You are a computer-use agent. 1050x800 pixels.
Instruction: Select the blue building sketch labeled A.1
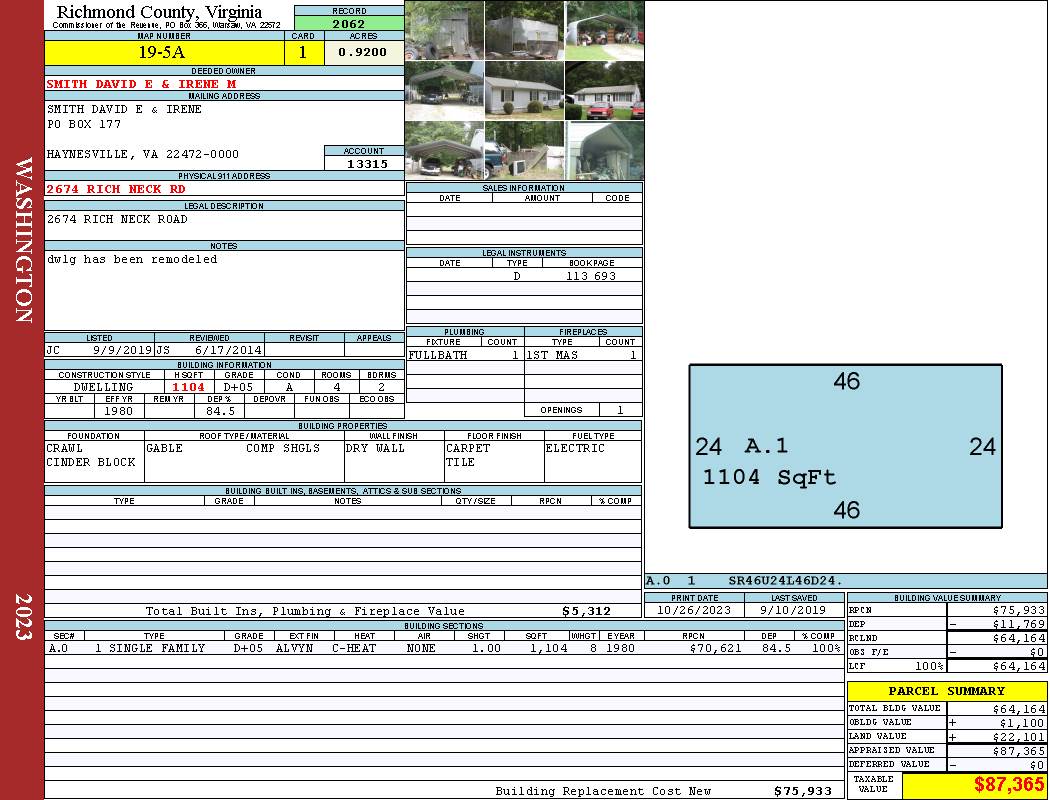(845, 446)
